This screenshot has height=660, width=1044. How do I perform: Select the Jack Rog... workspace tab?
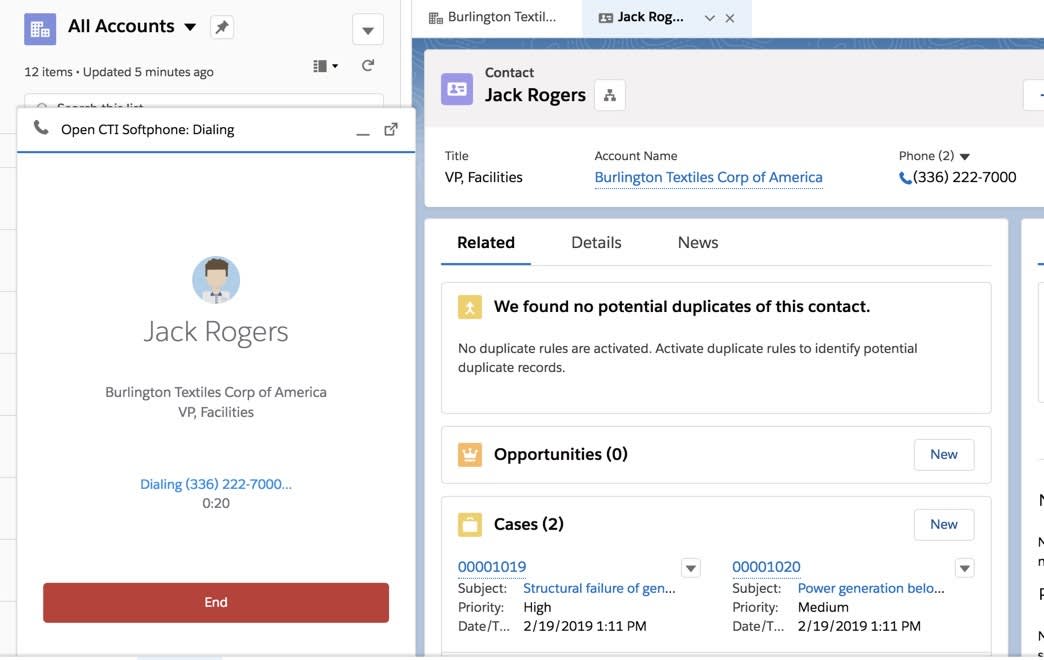pyautogui.click(x=650, y=17)
